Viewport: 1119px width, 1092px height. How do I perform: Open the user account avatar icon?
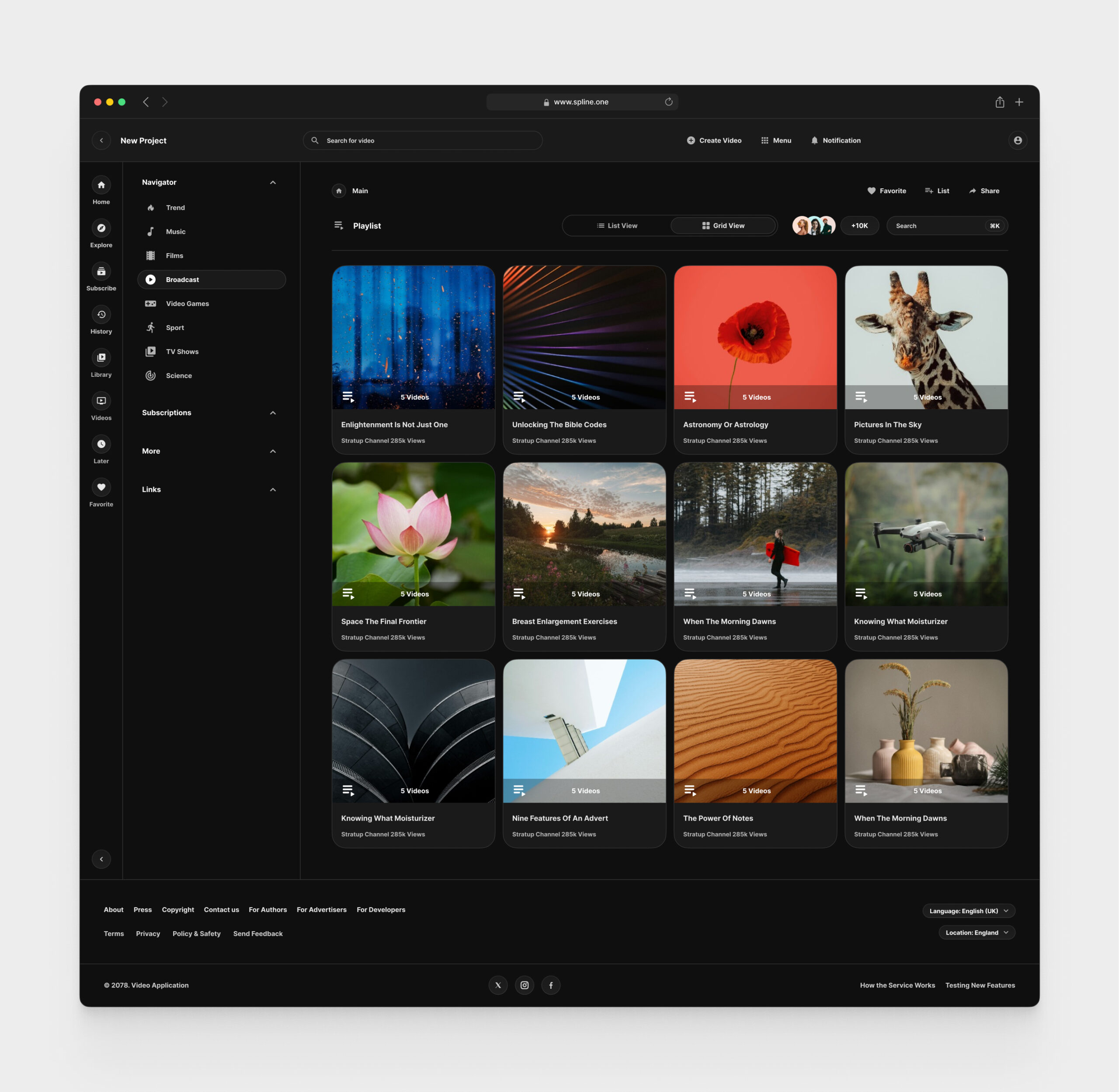pyautogui.click(x=1018, y=140)
